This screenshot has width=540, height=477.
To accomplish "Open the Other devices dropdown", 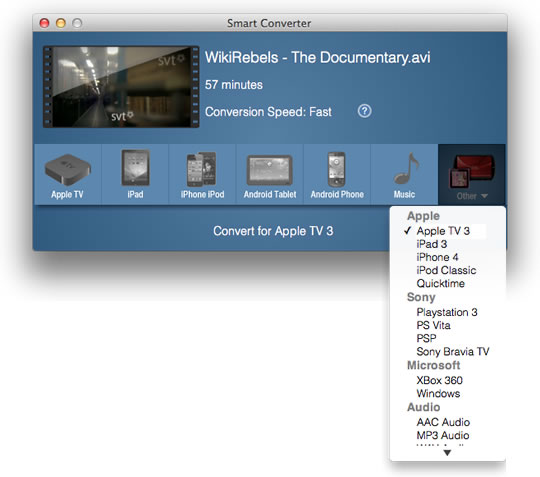I will click(x=471, y=175).
